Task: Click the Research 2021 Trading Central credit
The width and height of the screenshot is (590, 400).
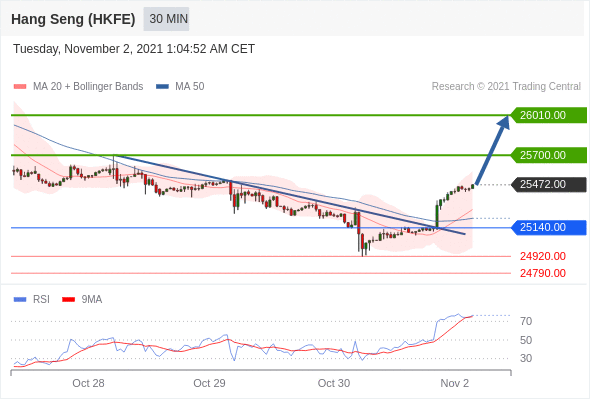Action: [x=506, y=87]
